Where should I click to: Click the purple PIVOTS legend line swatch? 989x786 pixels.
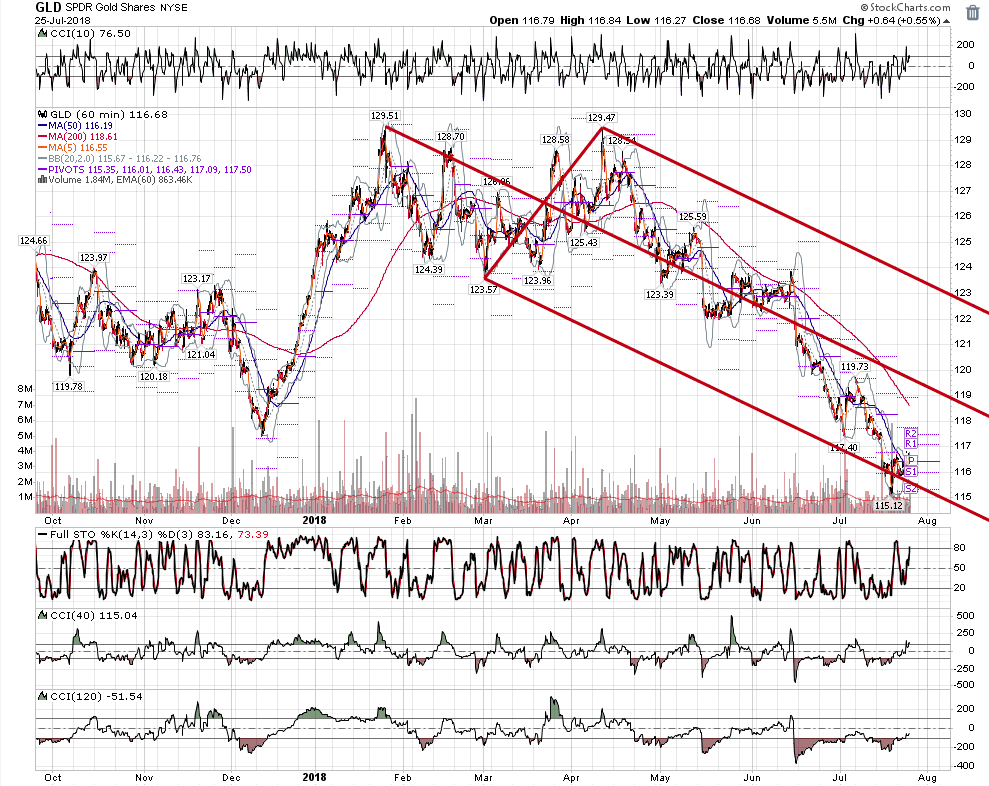tap(43, 170)
